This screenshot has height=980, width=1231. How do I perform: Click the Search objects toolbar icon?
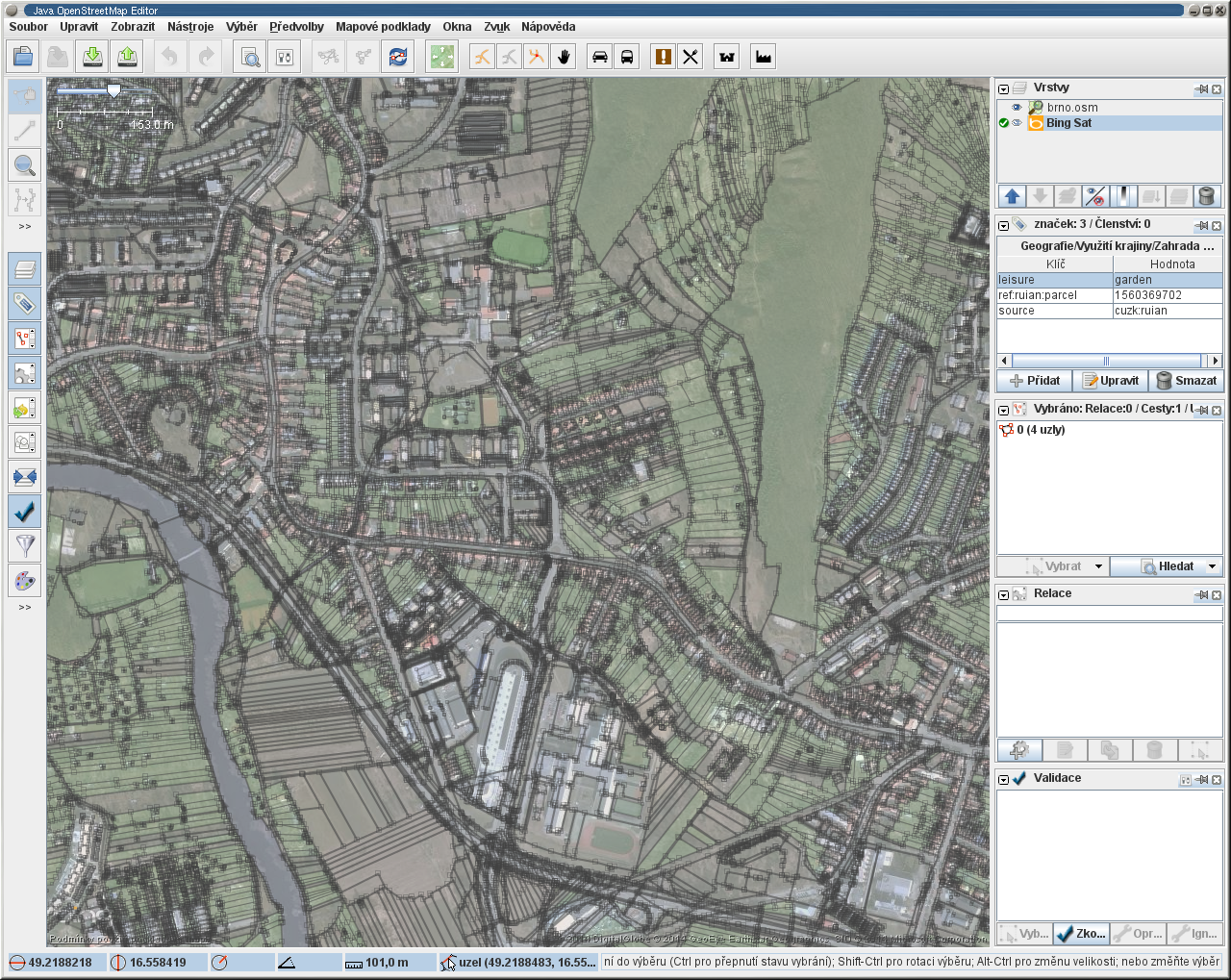(250, 57)
